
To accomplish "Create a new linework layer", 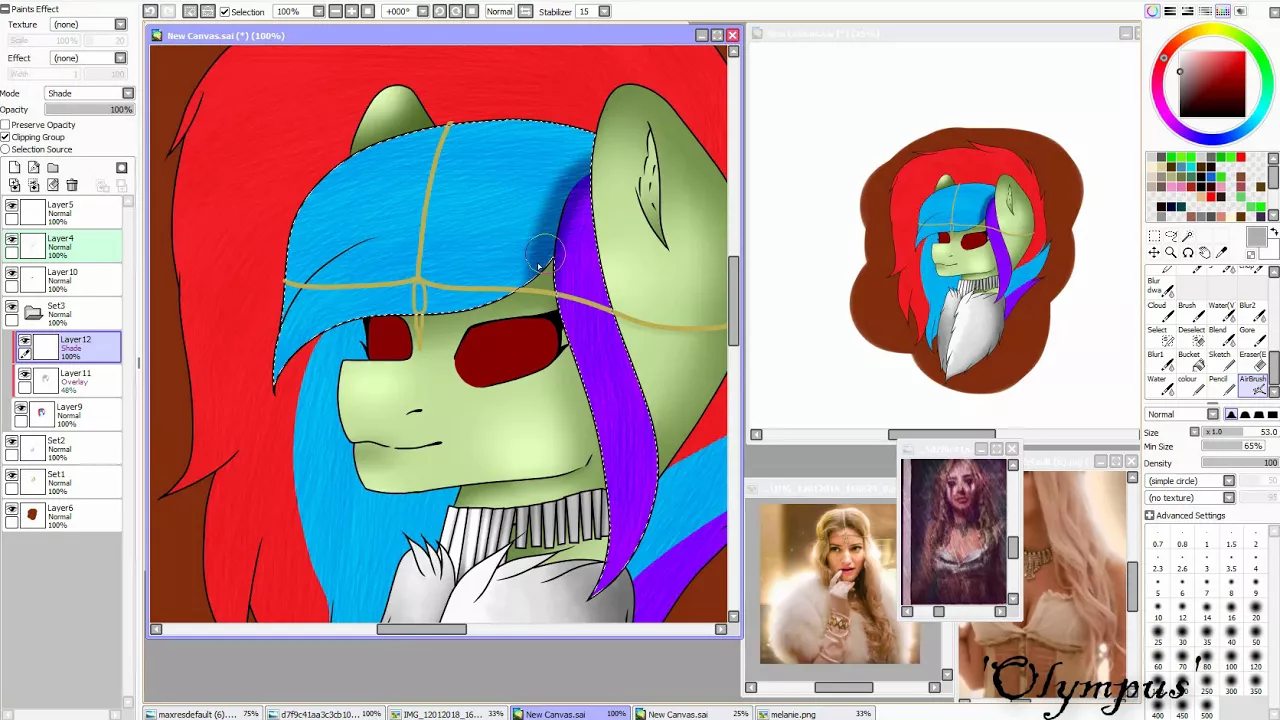I will click(33, 167).
